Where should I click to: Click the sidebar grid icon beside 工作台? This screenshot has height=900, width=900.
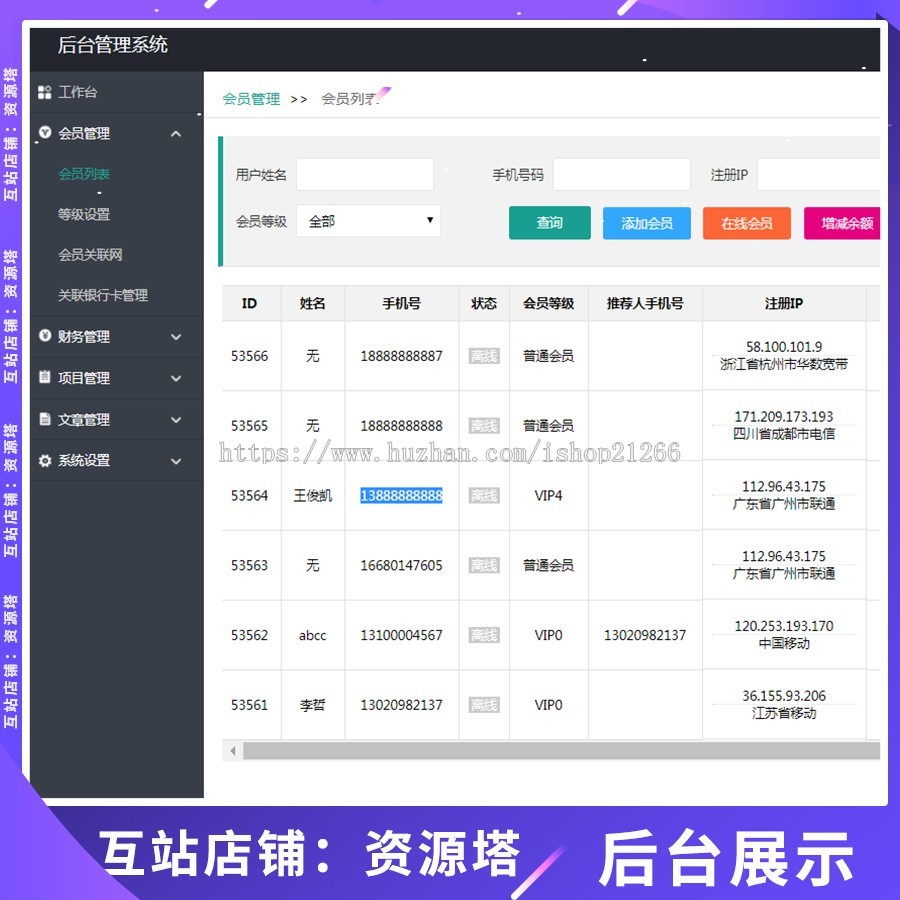tap(44, 92)
